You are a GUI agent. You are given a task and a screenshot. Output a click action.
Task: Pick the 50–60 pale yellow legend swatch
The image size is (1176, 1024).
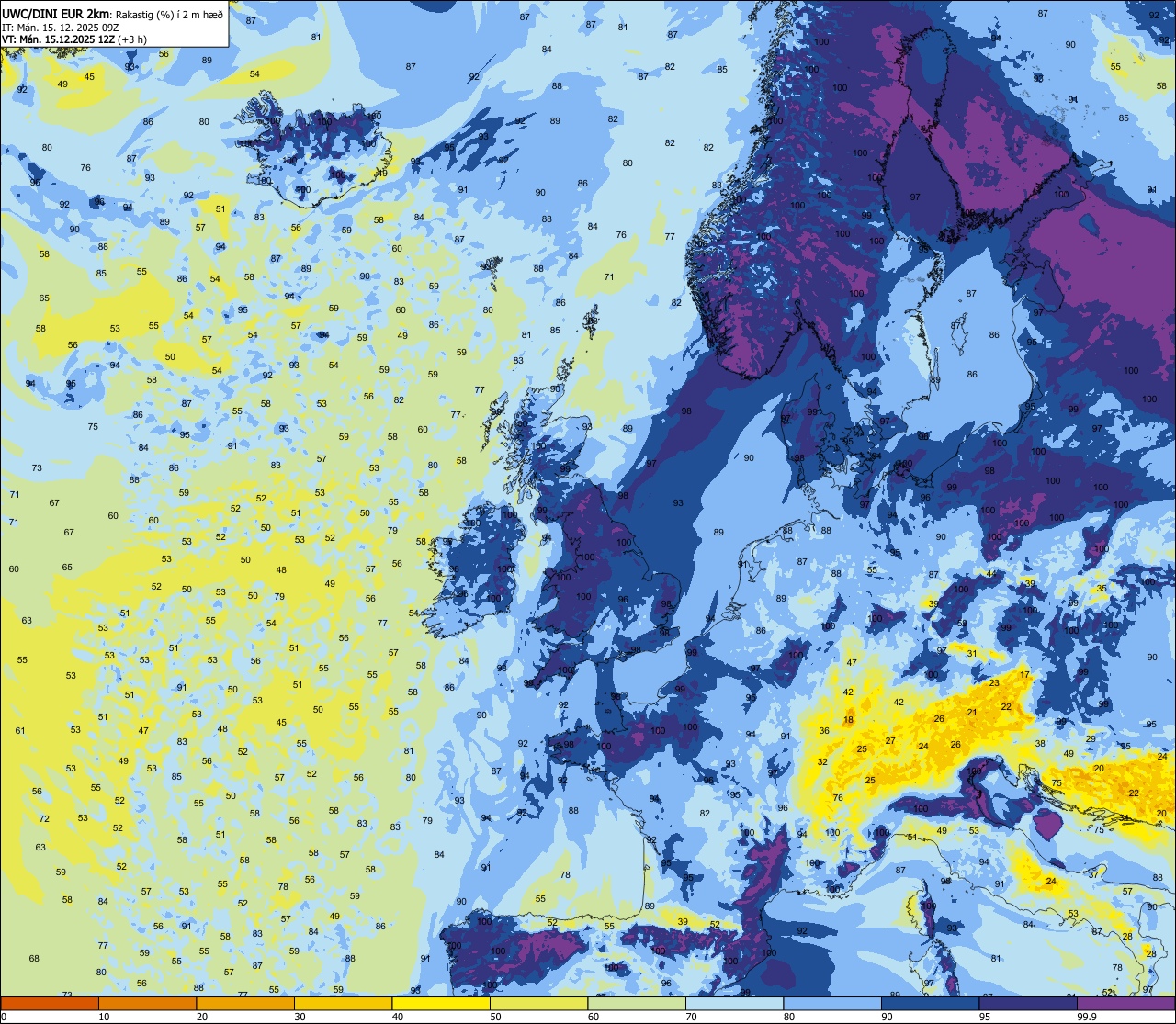click(x=538, y=1003)
